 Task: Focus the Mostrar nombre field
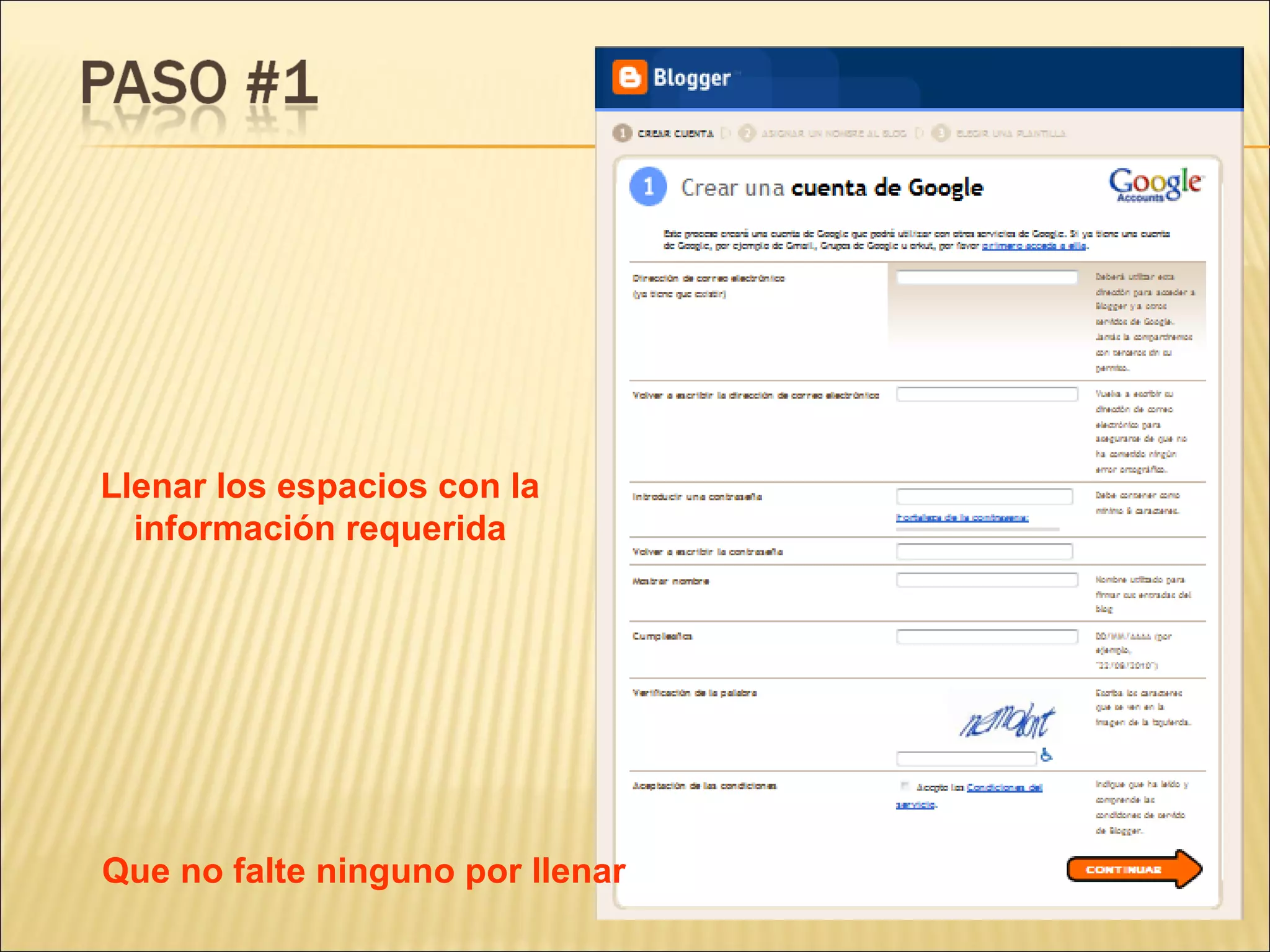pyautogui.click(x=987, y=580)
